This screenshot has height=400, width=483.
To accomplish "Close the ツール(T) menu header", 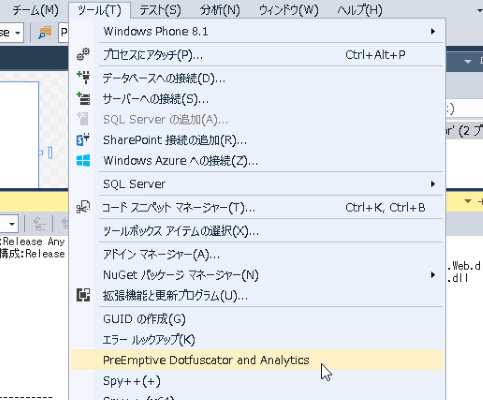I will pos(99,10).
